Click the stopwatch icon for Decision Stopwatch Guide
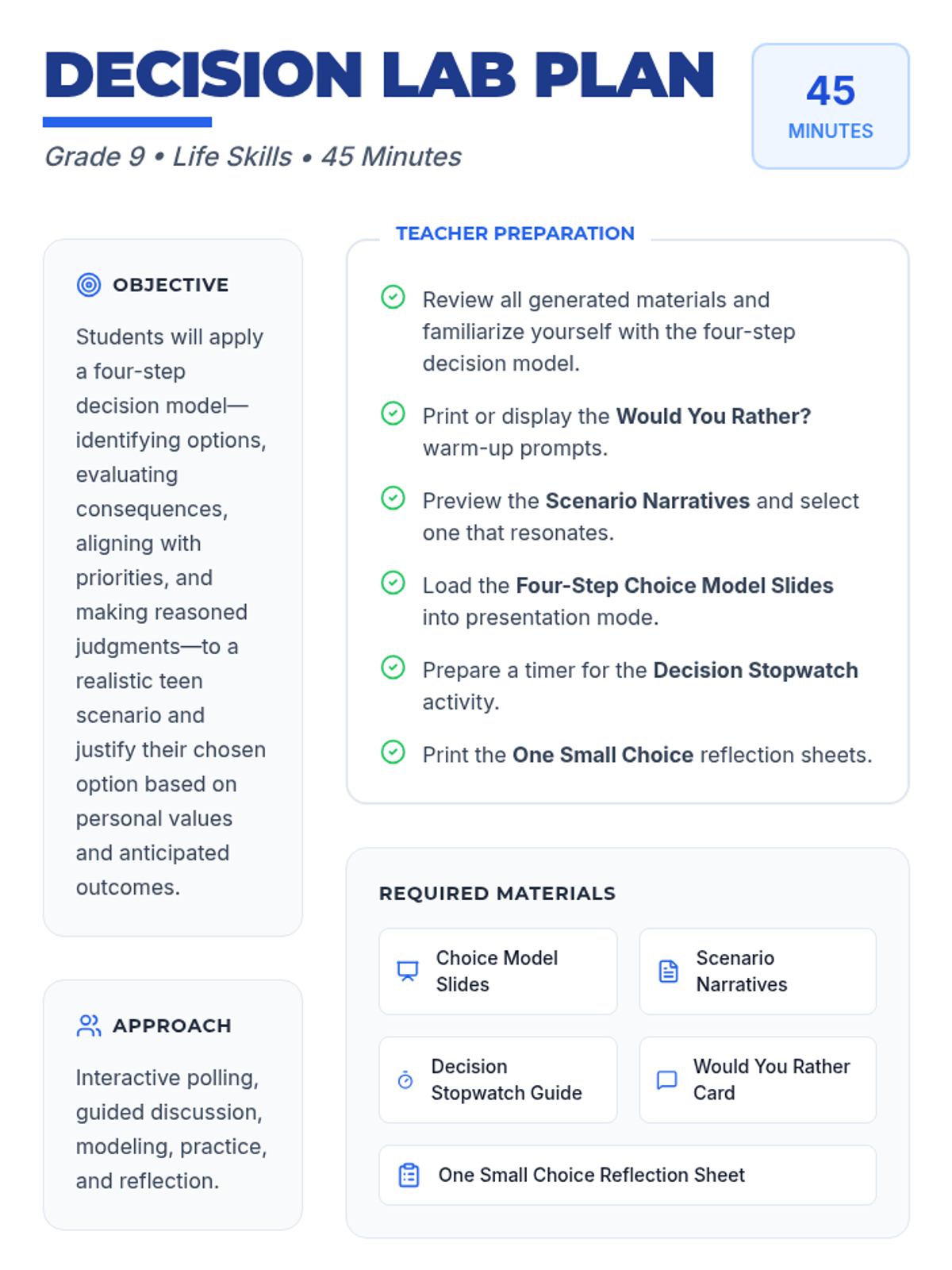 click(405, 1079)
